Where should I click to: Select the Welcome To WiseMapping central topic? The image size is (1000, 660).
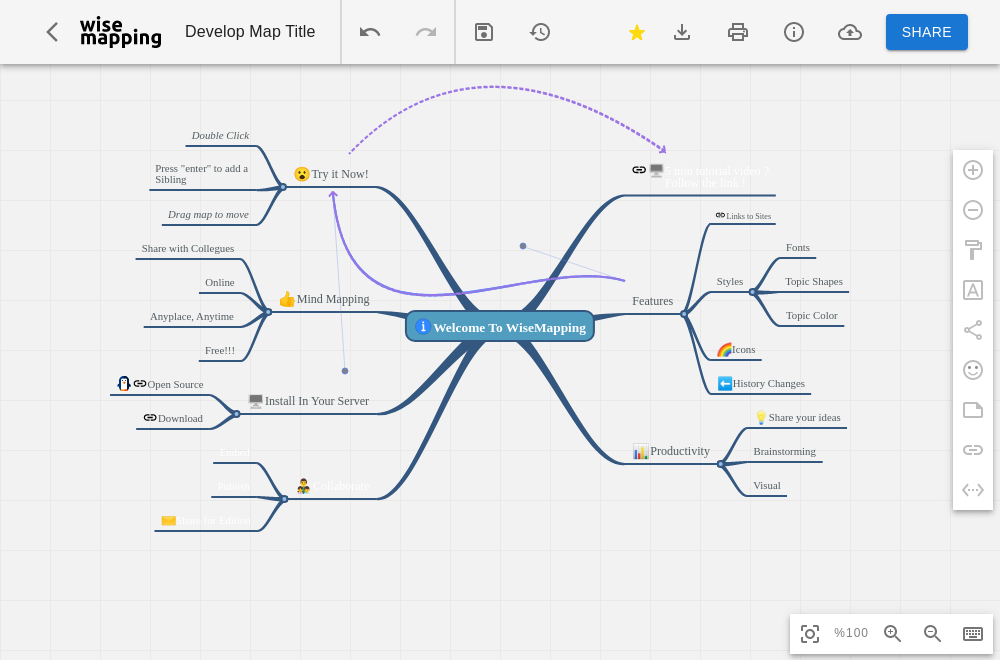pyautogui.click(x=500, y=326)
